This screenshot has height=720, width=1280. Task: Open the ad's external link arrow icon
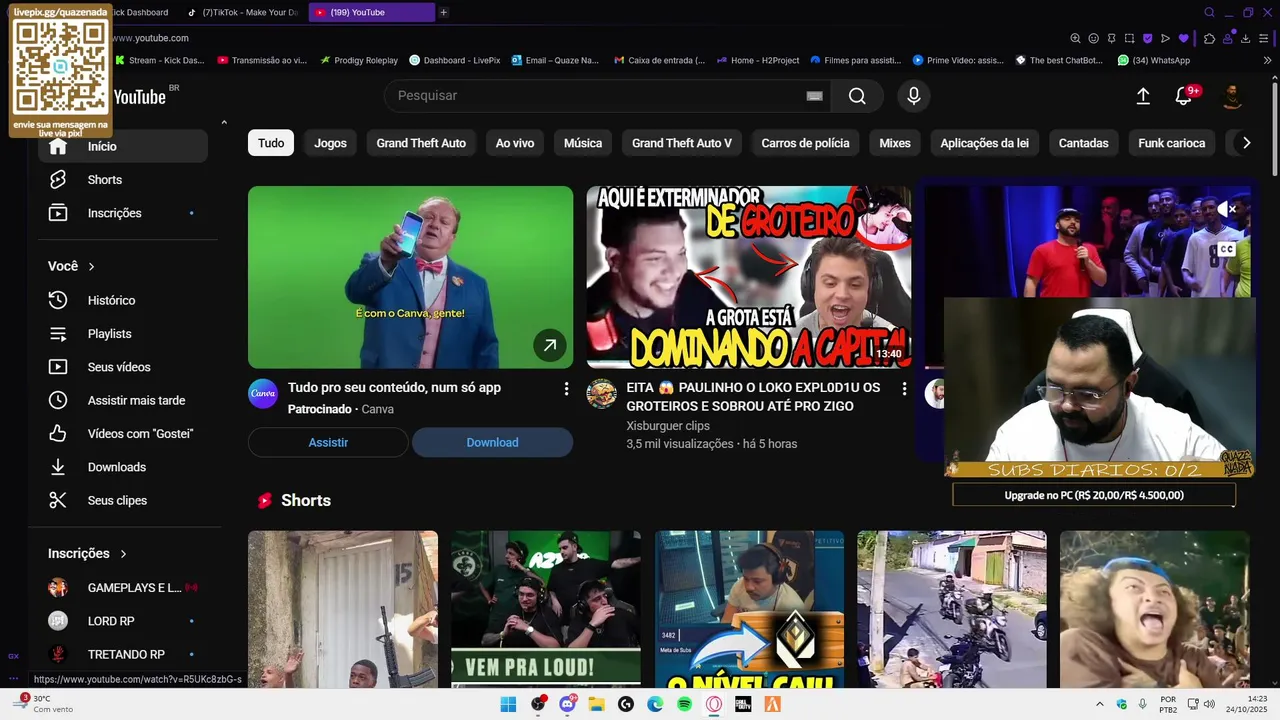coord(549,346)
